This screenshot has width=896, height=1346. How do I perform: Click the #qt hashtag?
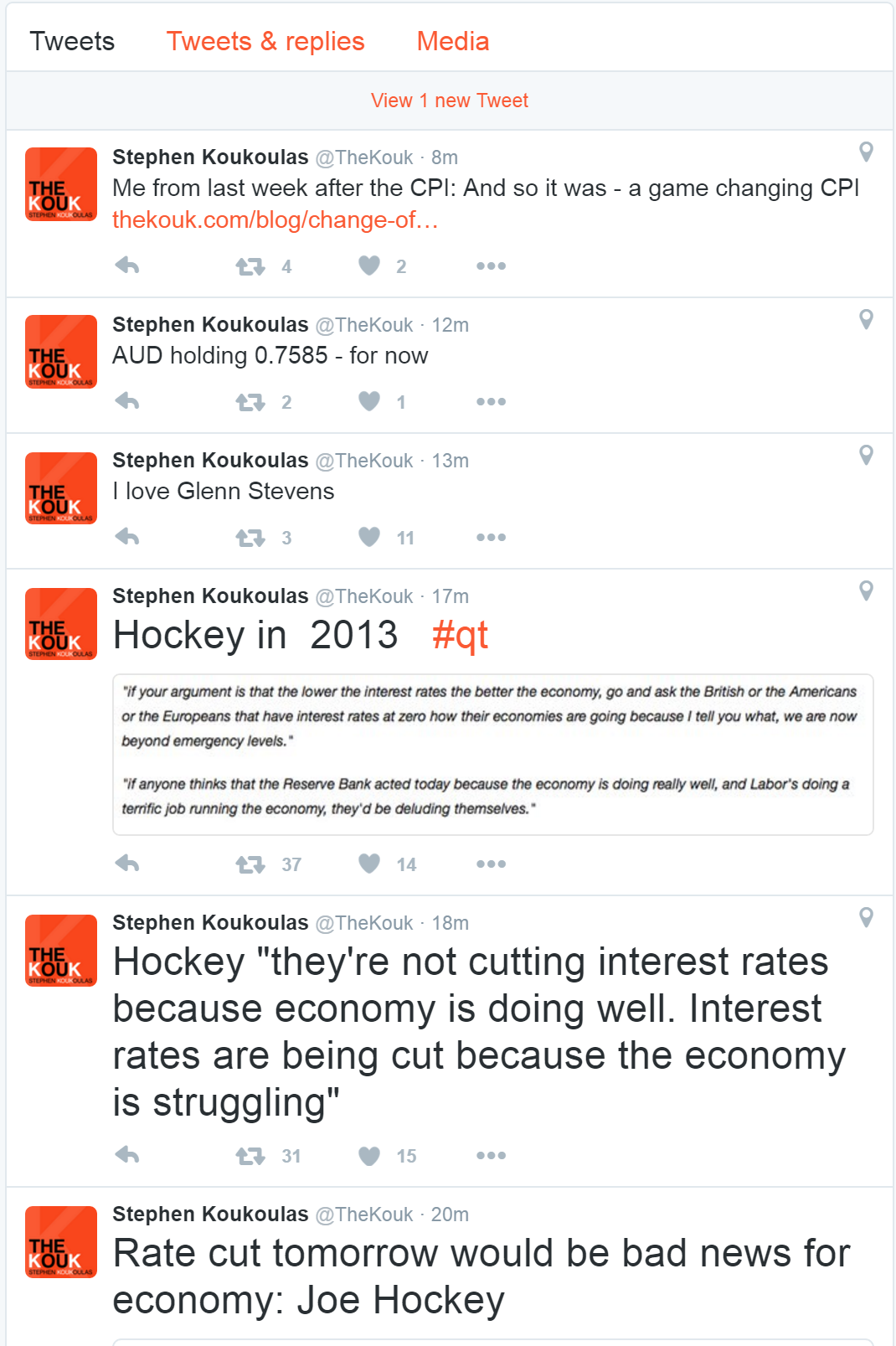(460, 635)
